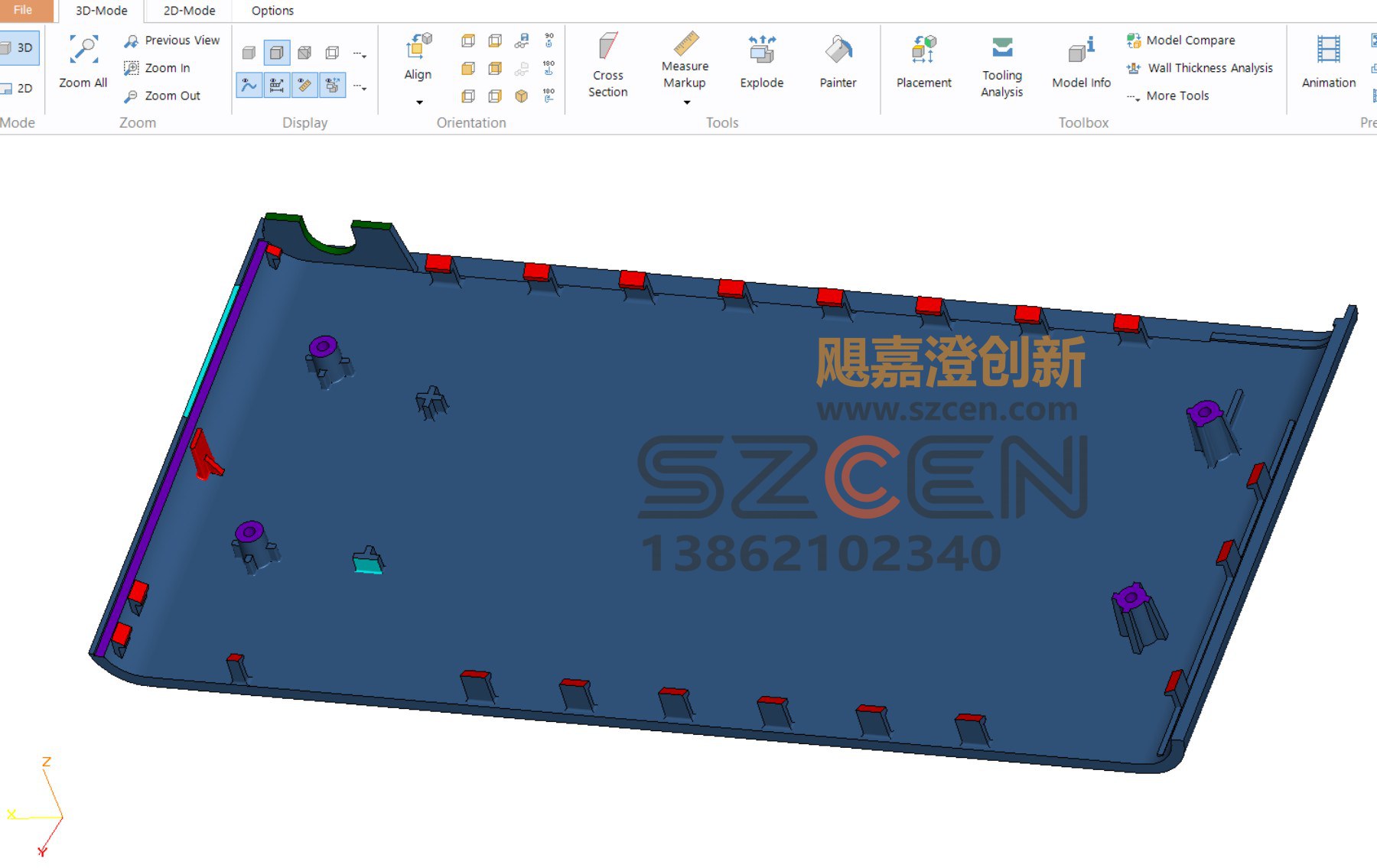Click Previous View
The image size is (1377, 868).
coord(171,40)
